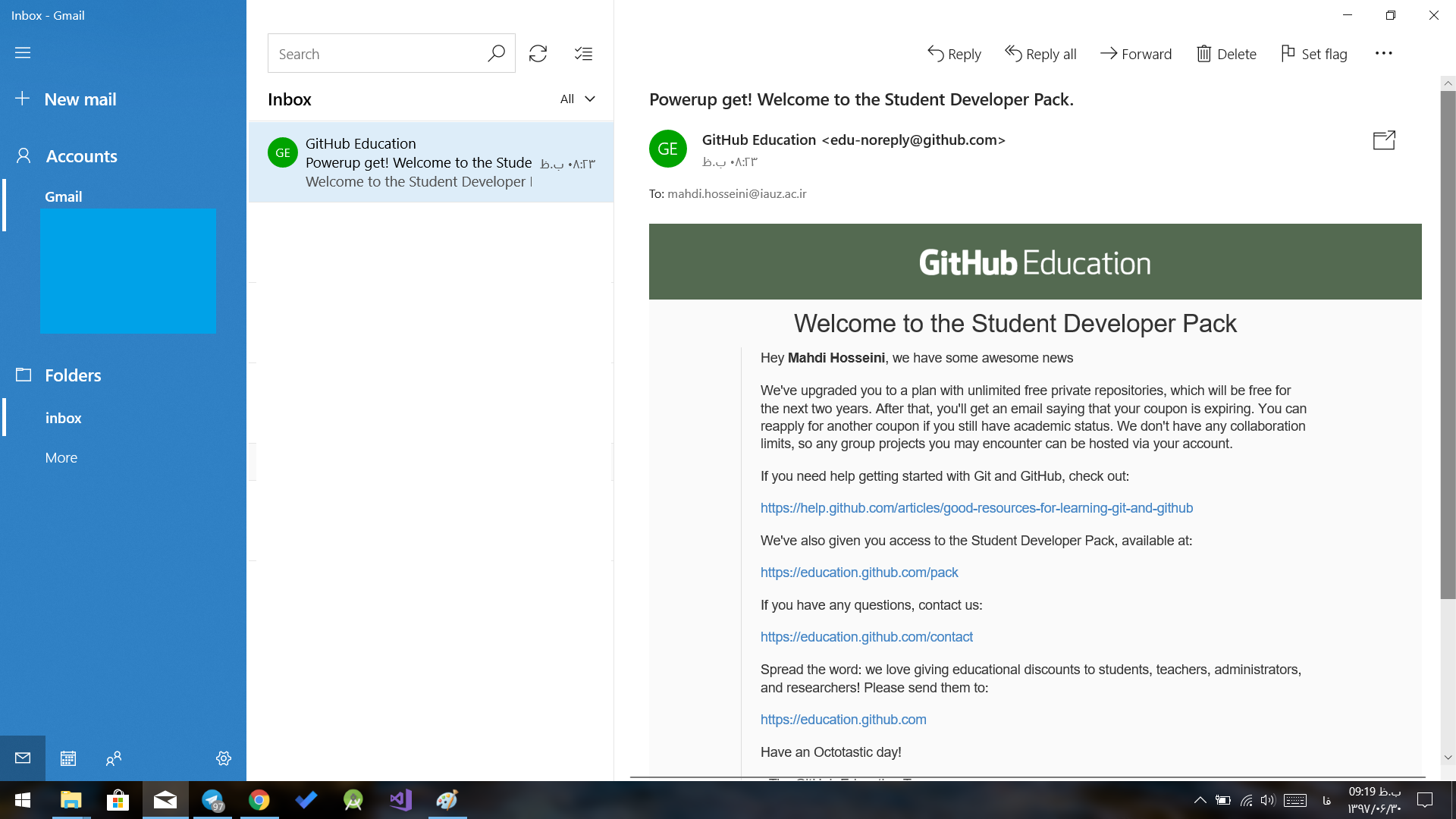
Task: Expand the All filter dropdown
Action: (578, 99)
